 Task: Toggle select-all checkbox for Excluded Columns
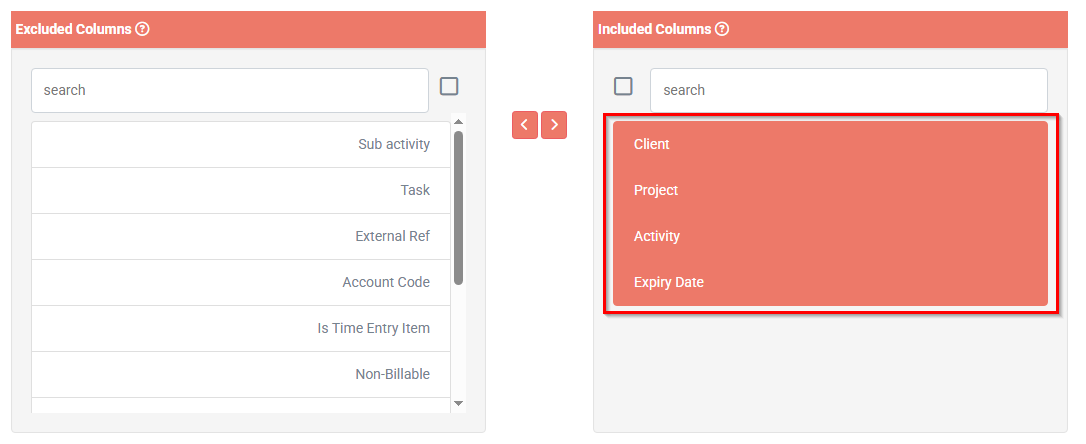[x=449, y=87]
